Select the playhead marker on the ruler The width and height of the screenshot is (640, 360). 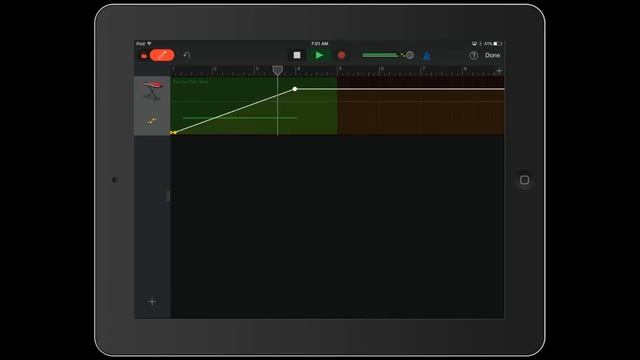pyautogui.click(x=278, y=71)
